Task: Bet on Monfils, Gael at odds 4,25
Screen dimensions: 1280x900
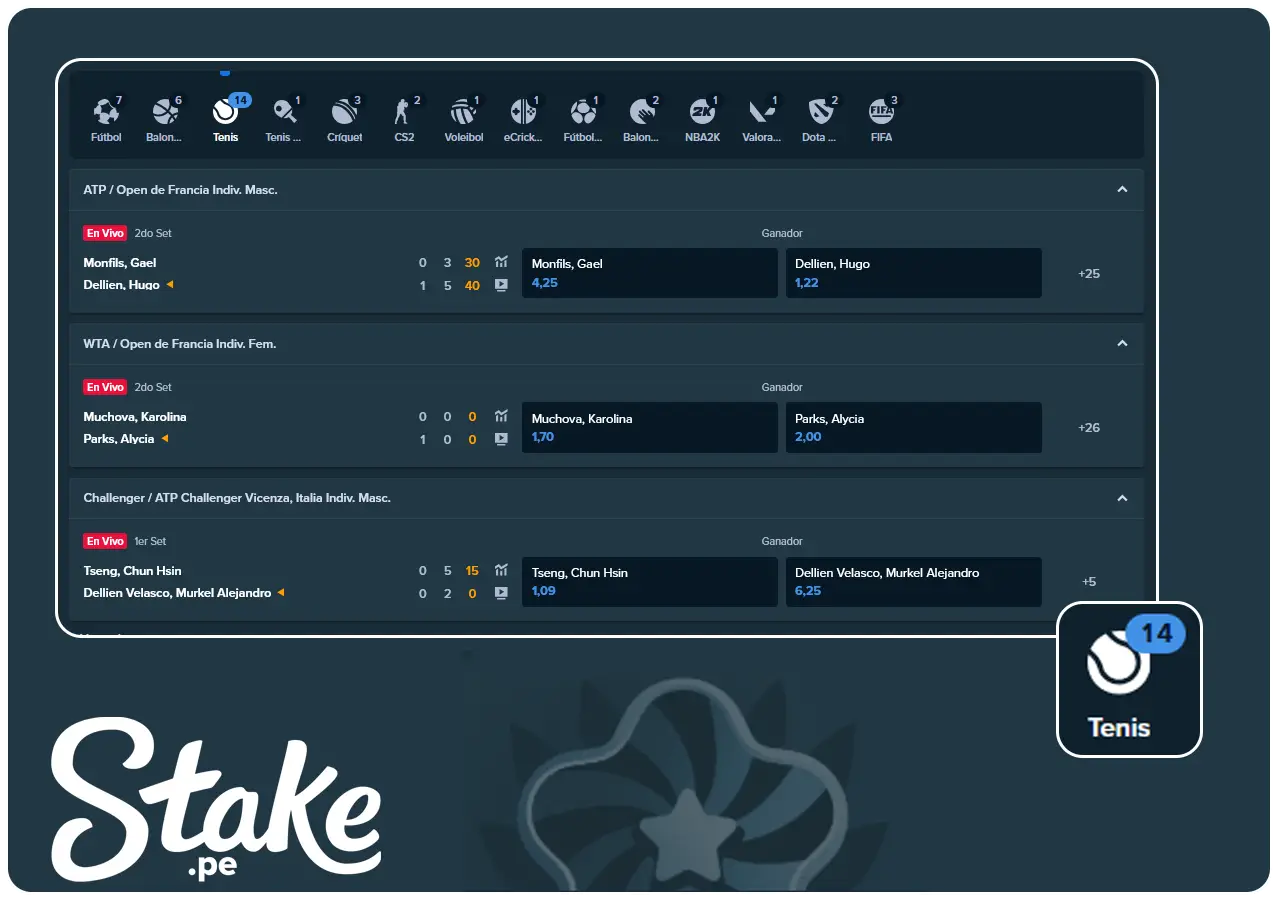Action: (x=650, y=273)
